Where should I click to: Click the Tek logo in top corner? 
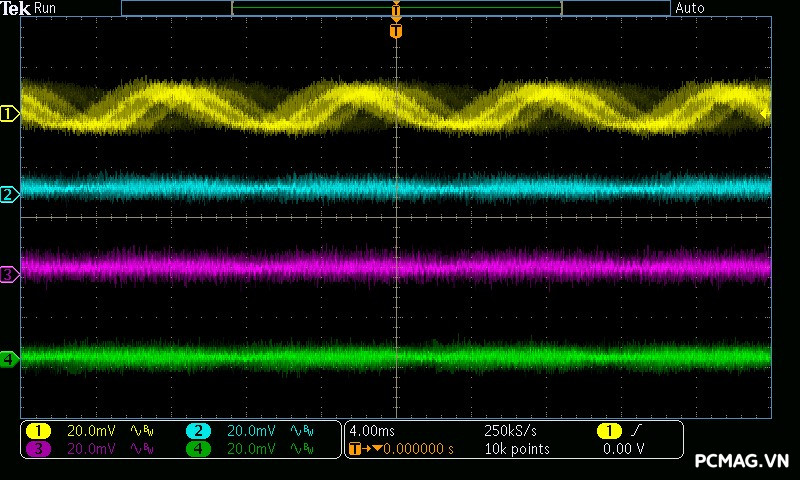16,8
